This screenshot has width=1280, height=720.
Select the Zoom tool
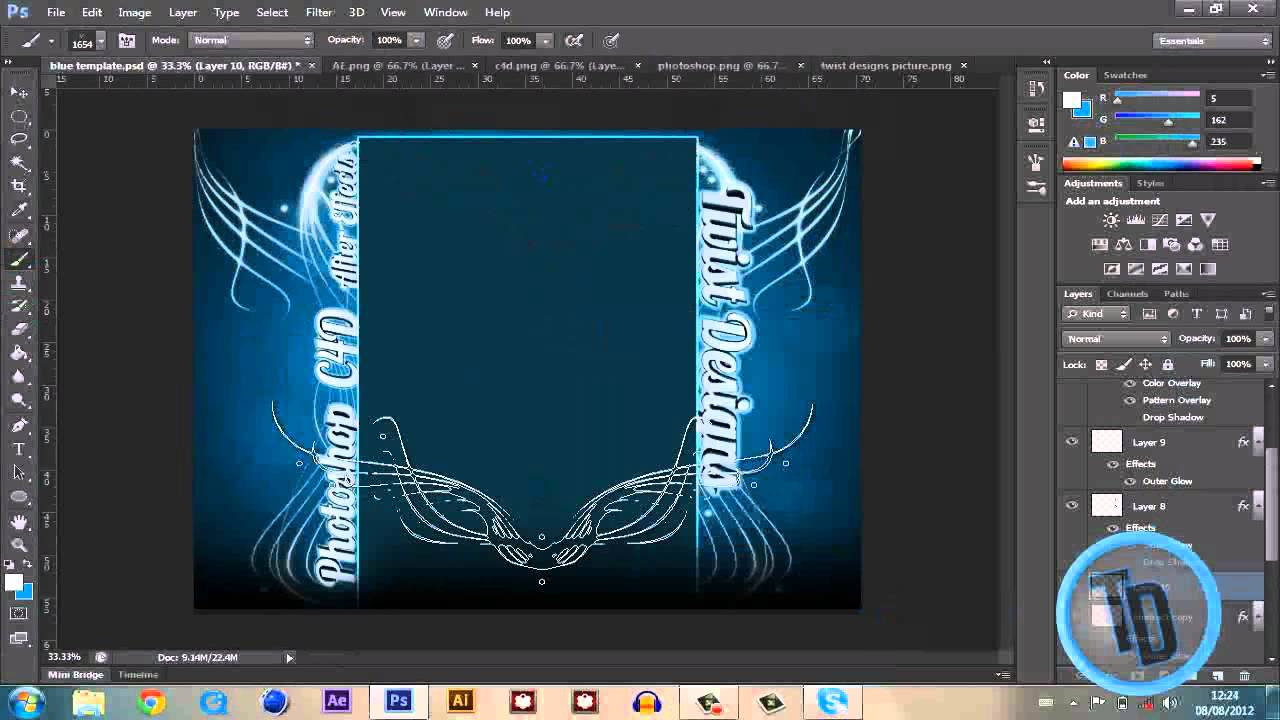[19, 545]
